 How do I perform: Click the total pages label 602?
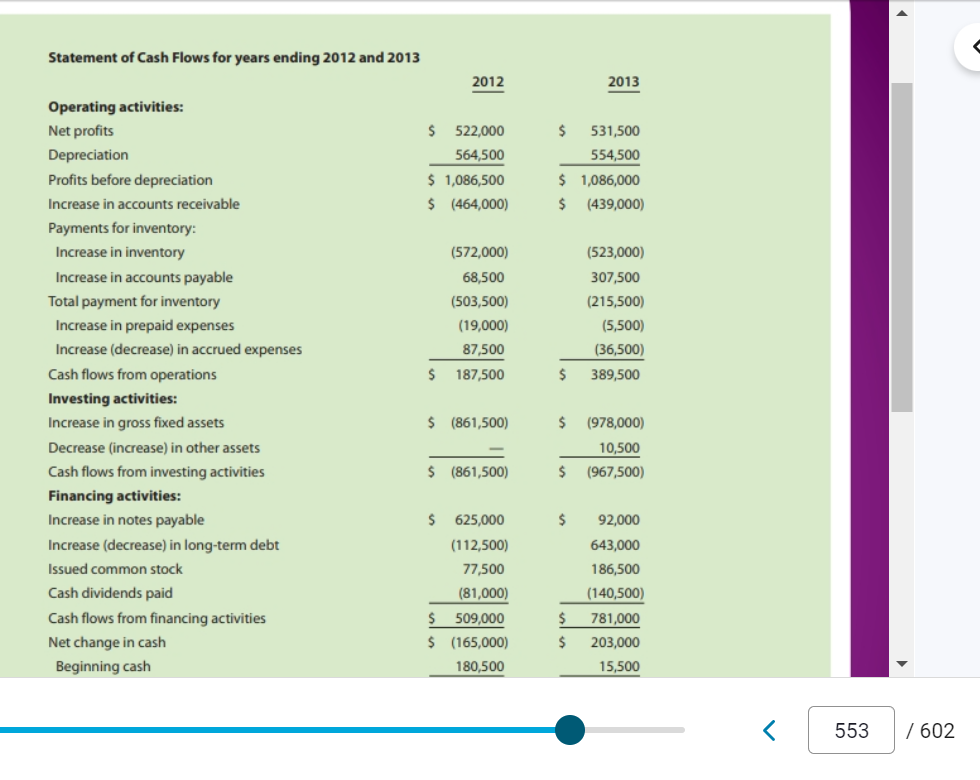pos(932,730)
